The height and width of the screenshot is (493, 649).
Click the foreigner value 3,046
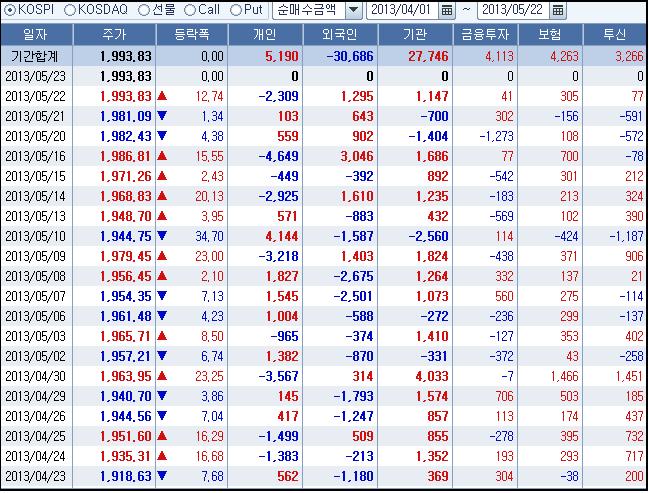[357, 156]
